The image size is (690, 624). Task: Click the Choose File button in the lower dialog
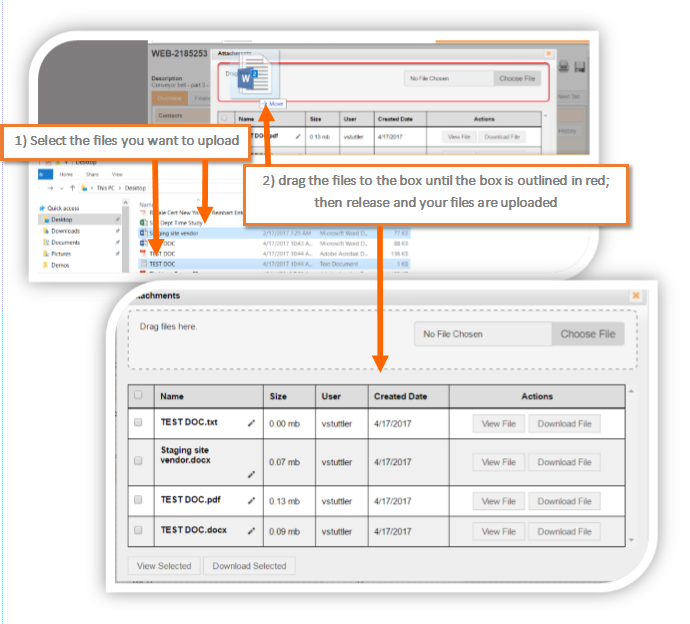[587, 334]
